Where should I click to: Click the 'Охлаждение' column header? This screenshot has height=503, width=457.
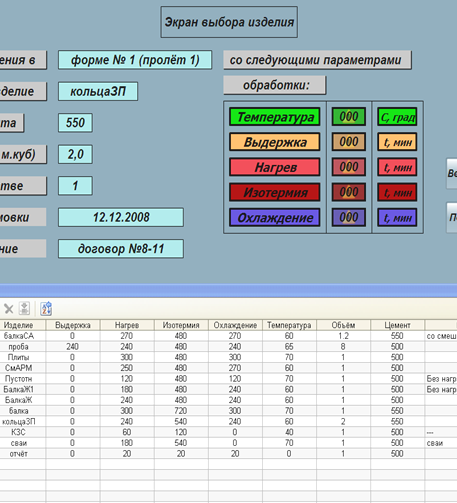pyautogui.click(x=235, y=325)
